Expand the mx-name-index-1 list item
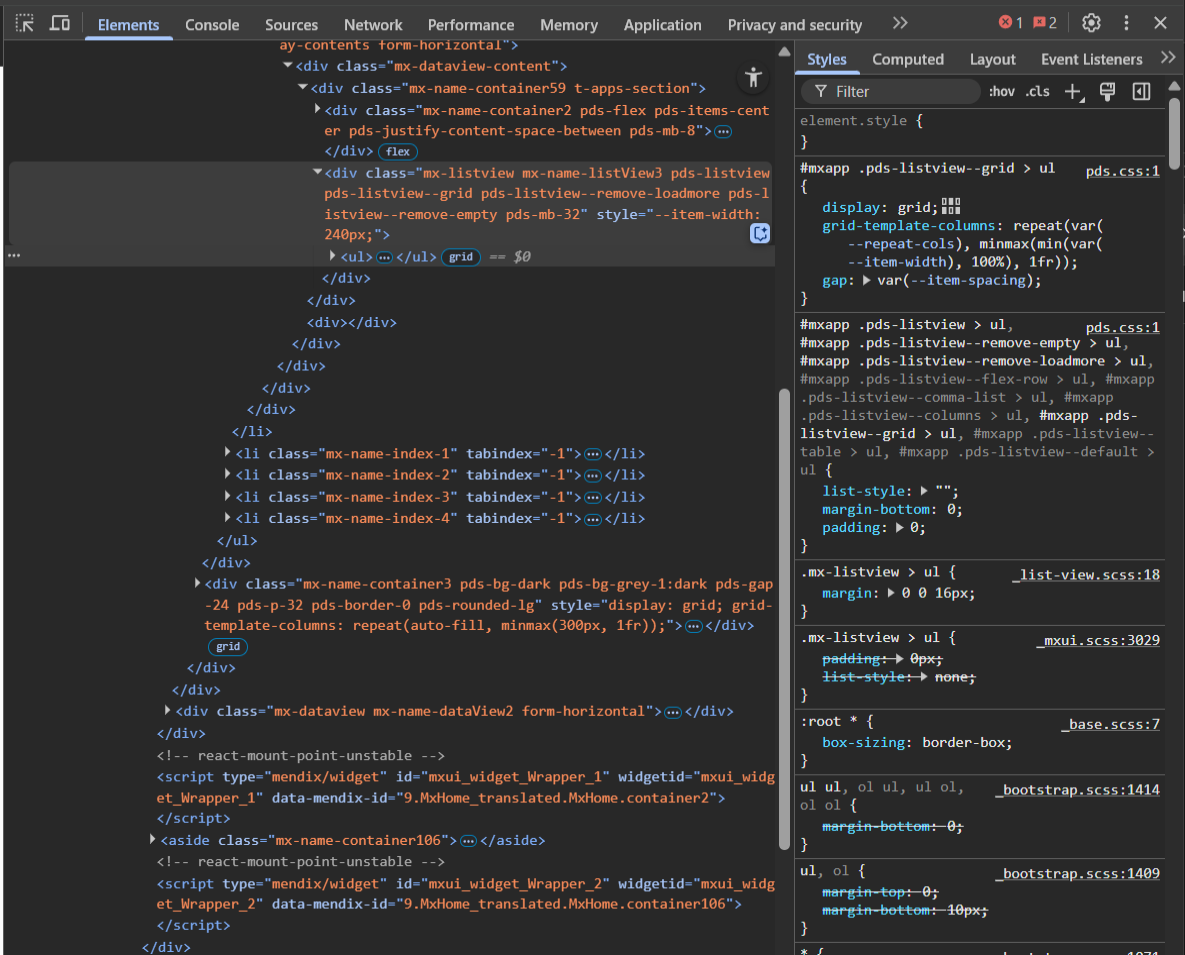Image resolution: width=1185 pixels, height=955 pixels. (x=228, y=453)
